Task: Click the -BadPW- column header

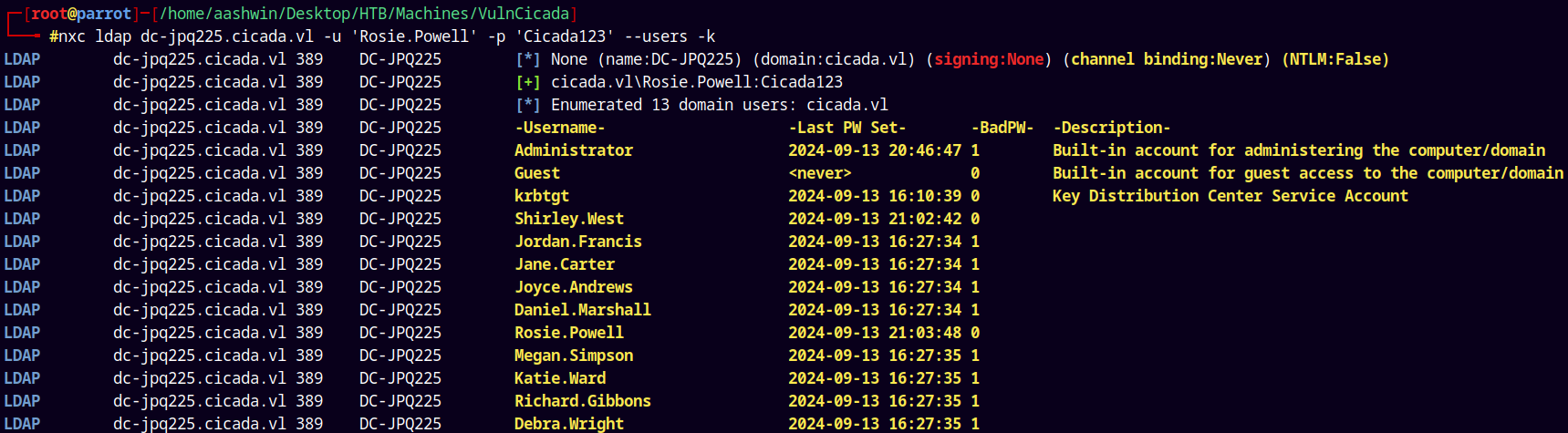Action: point(1002,128)
